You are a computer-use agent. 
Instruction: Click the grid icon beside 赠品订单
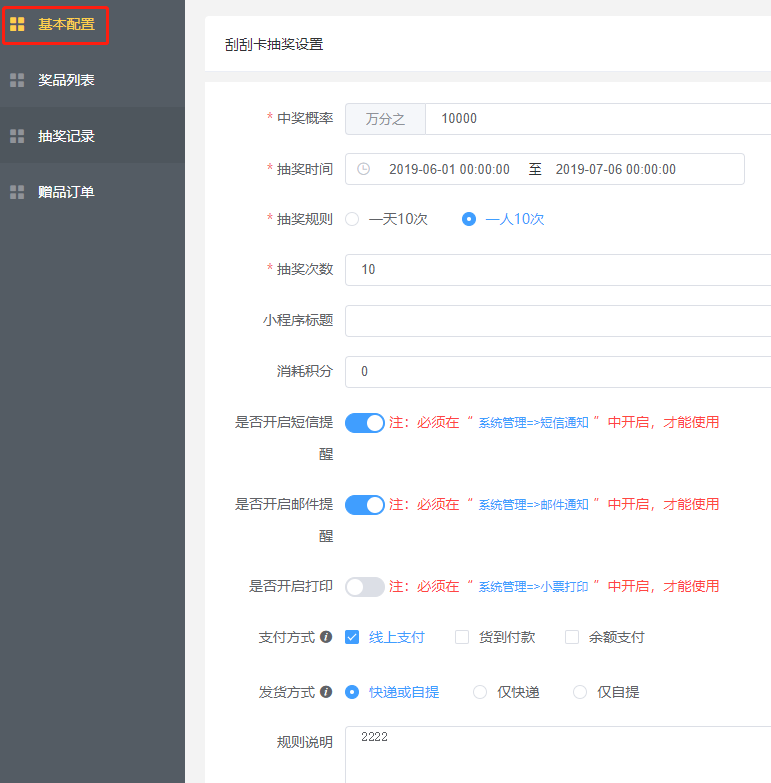point(17,192)
